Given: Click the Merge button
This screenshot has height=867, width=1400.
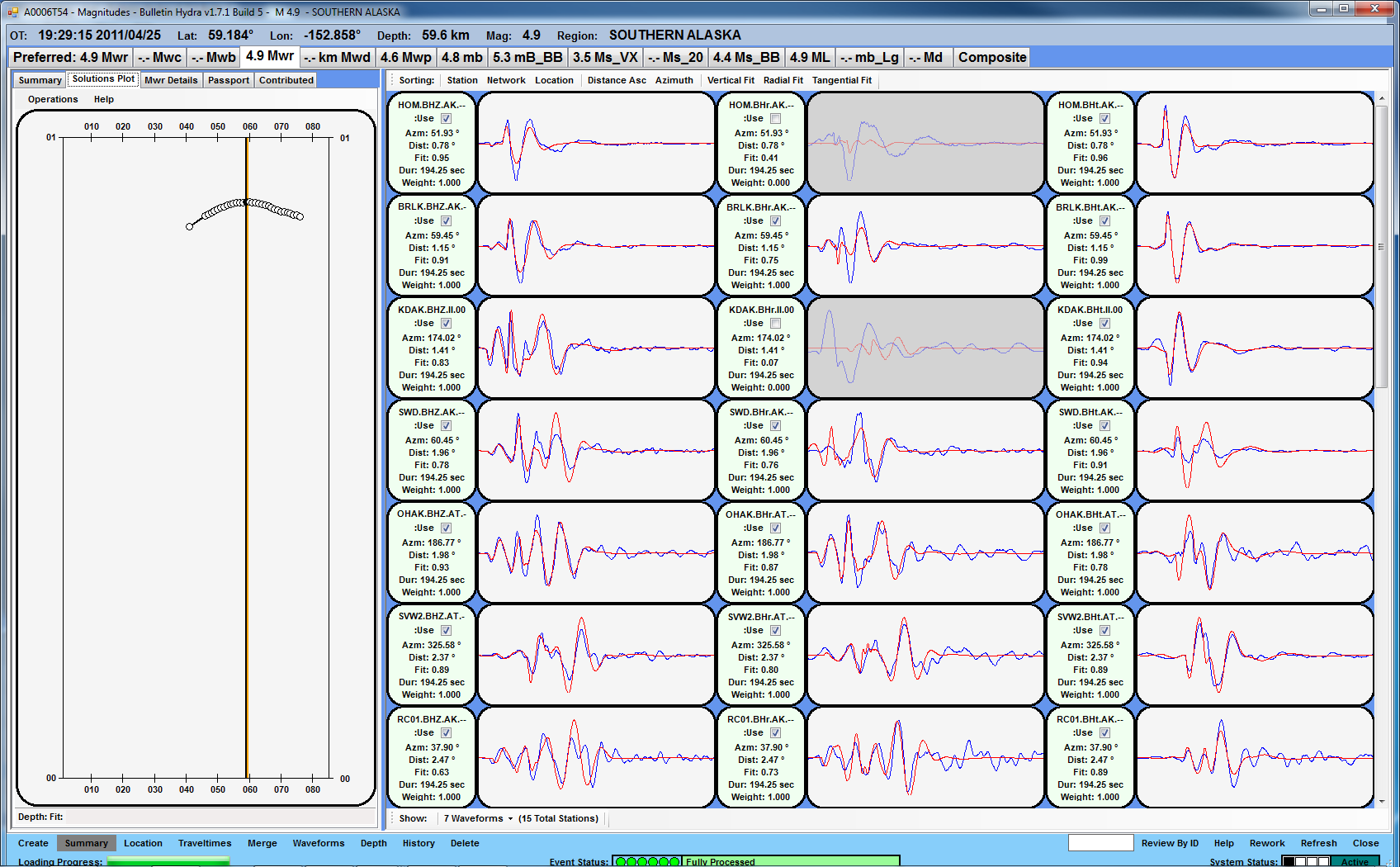Looking at the screenshot, I should coord(262,843).
